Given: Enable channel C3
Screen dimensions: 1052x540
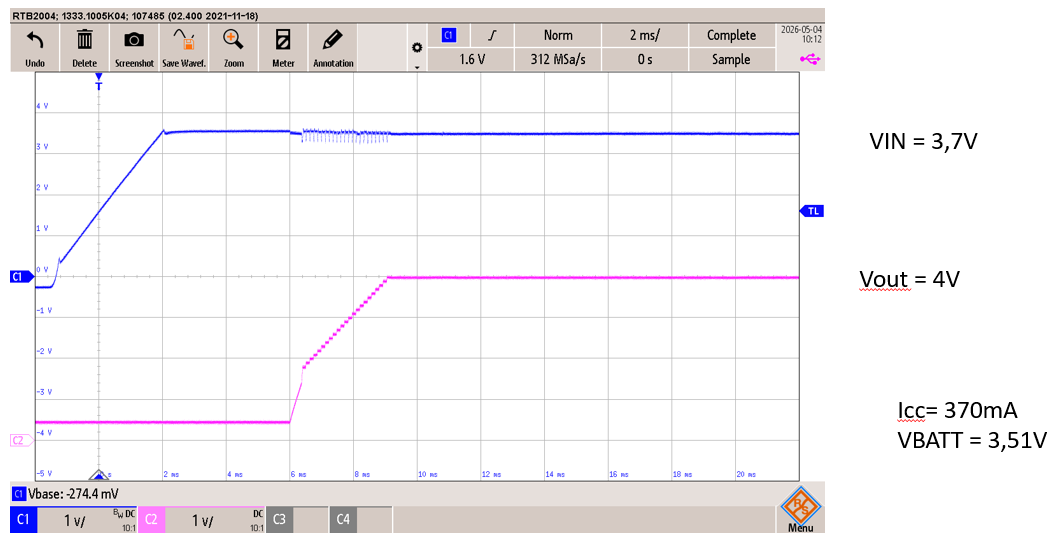Looking at the screenshot, I should tap(279, 519).
